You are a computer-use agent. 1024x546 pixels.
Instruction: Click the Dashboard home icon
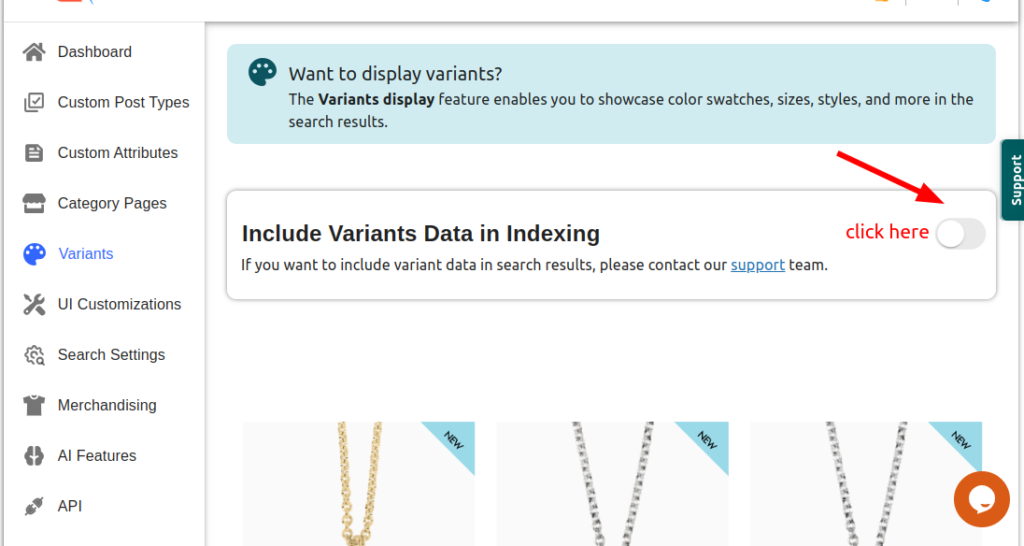click(34, 52)
